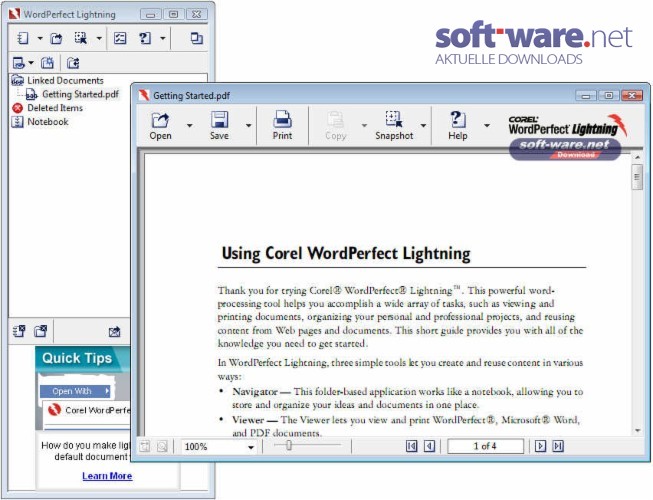The height and width of the screenshot is (500, 653).
Task: Select the Deleted Items folder
Action: [x=47, y=108]
